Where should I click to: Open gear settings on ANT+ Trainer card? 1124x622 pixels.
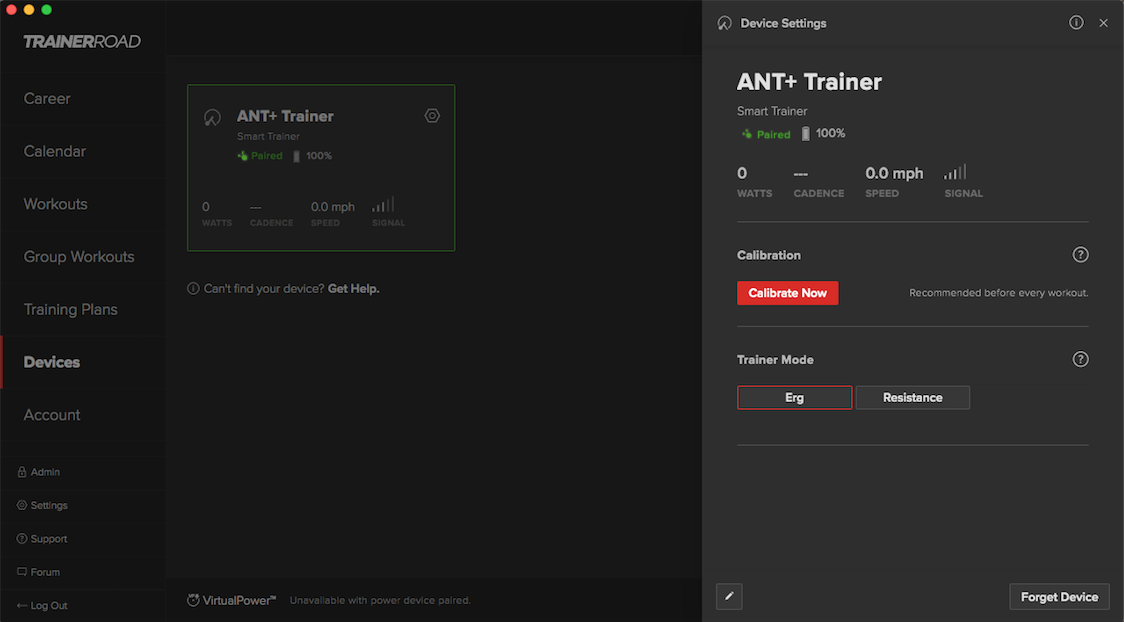432,115
